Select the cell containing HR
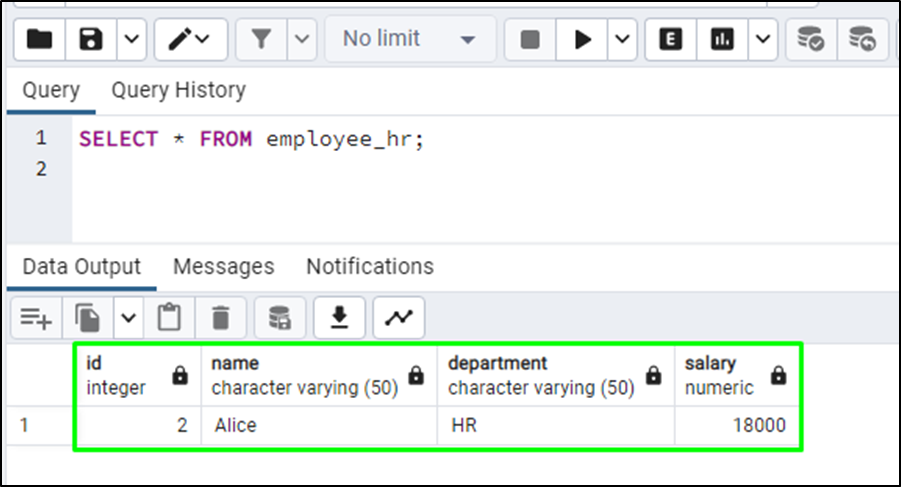This screenshot has width=901, height=487. pos(556,426)
